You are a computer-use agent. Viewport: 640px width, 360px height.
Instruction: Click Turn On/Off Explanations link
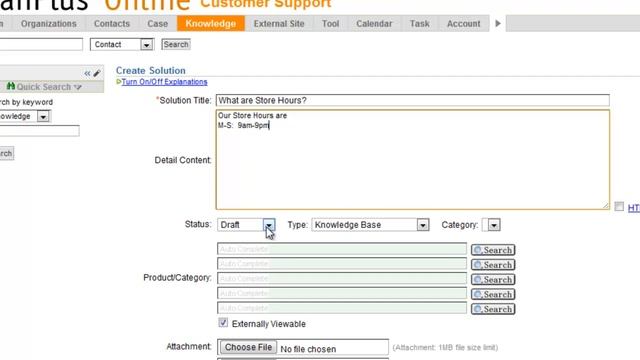pyautogui.click(x=164, y=82)
